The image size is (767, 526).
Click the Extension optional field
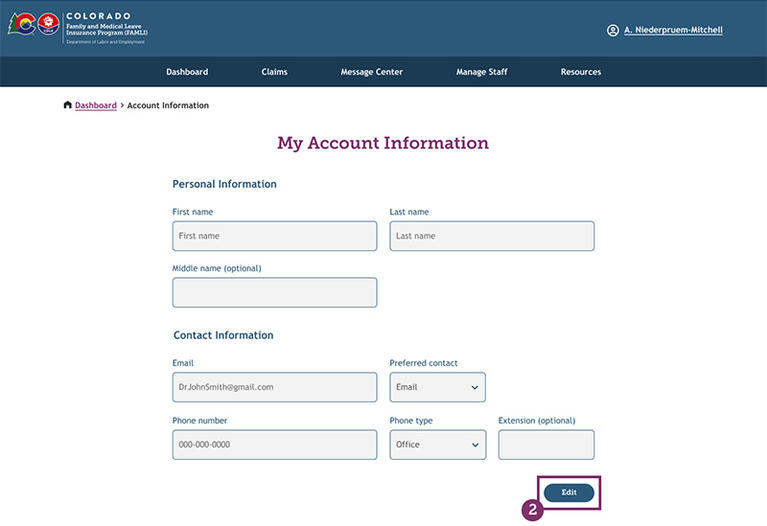tap(546, 445)
